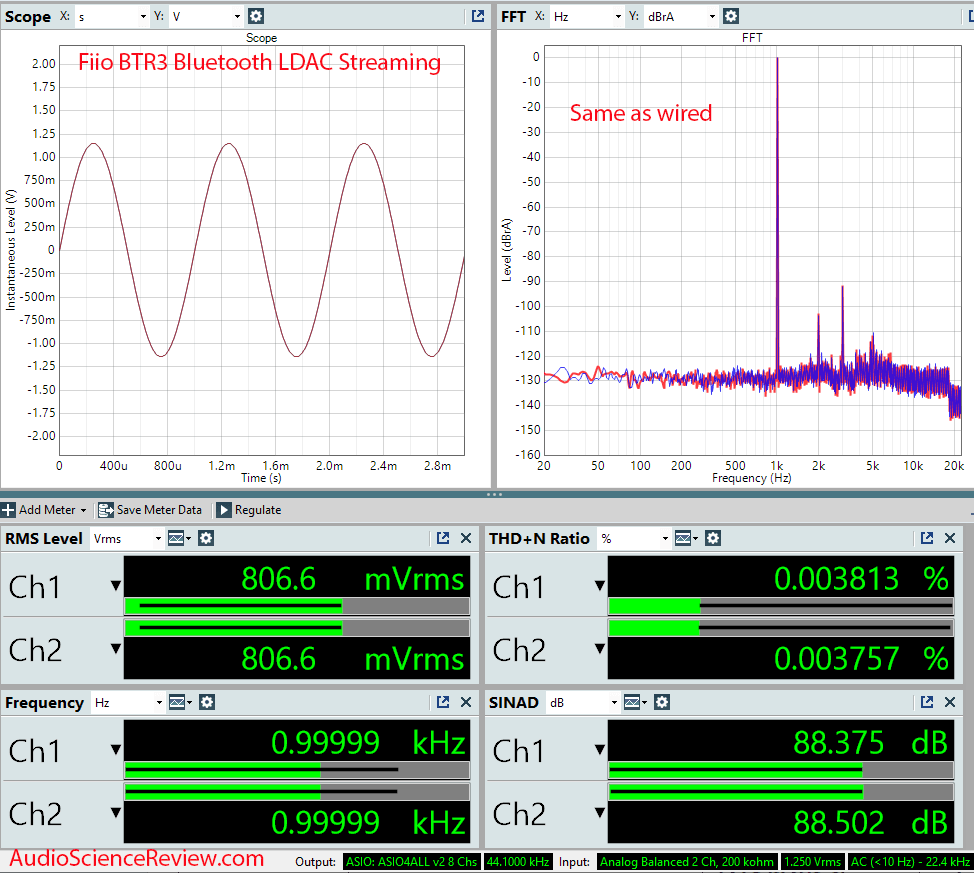This screenshot has width=974, height=873.
Task: Click RMS Level Ch1 bar meter
Action: (297, 606)
